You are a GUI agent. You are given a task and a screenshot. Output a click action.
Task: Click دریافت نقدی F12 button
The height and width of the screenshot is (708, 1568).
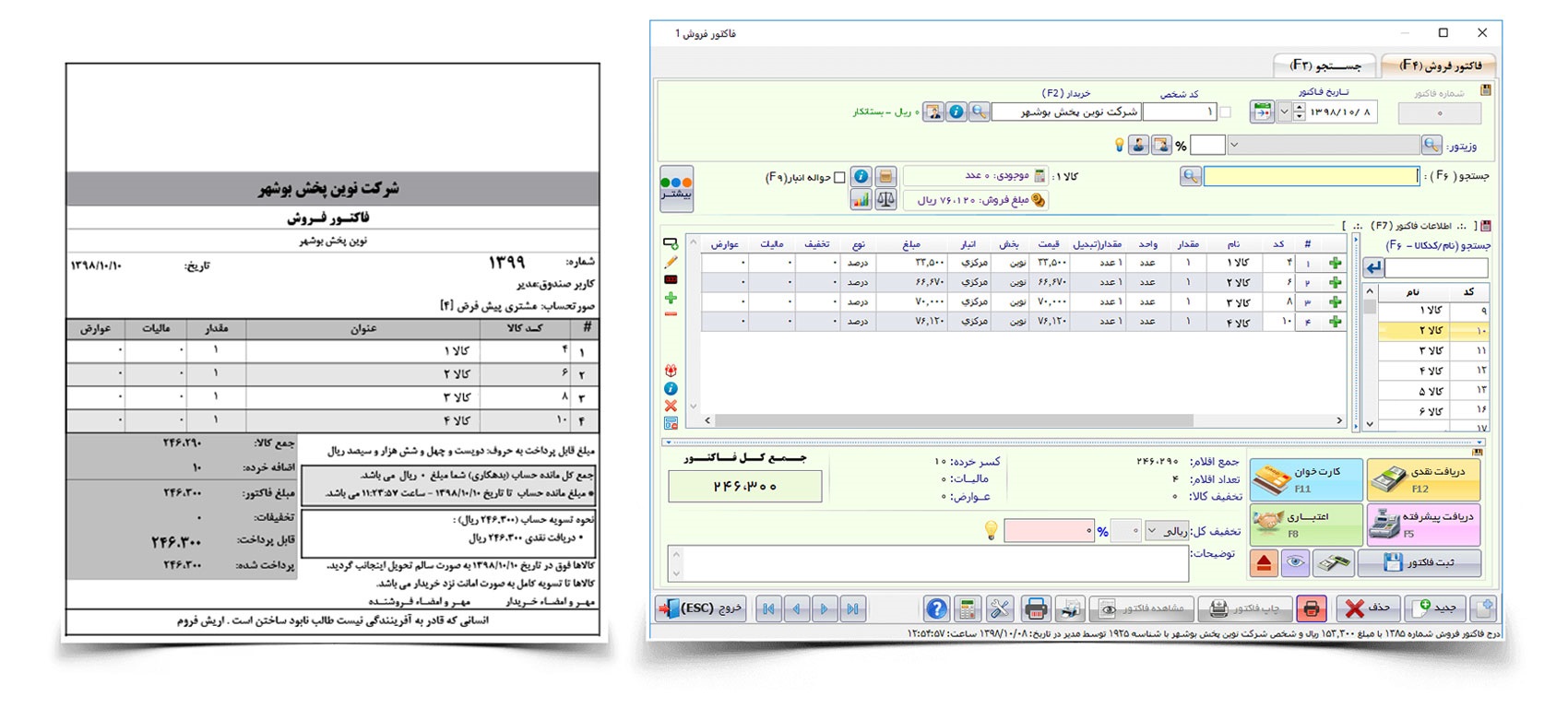[x=1423, y=479]
